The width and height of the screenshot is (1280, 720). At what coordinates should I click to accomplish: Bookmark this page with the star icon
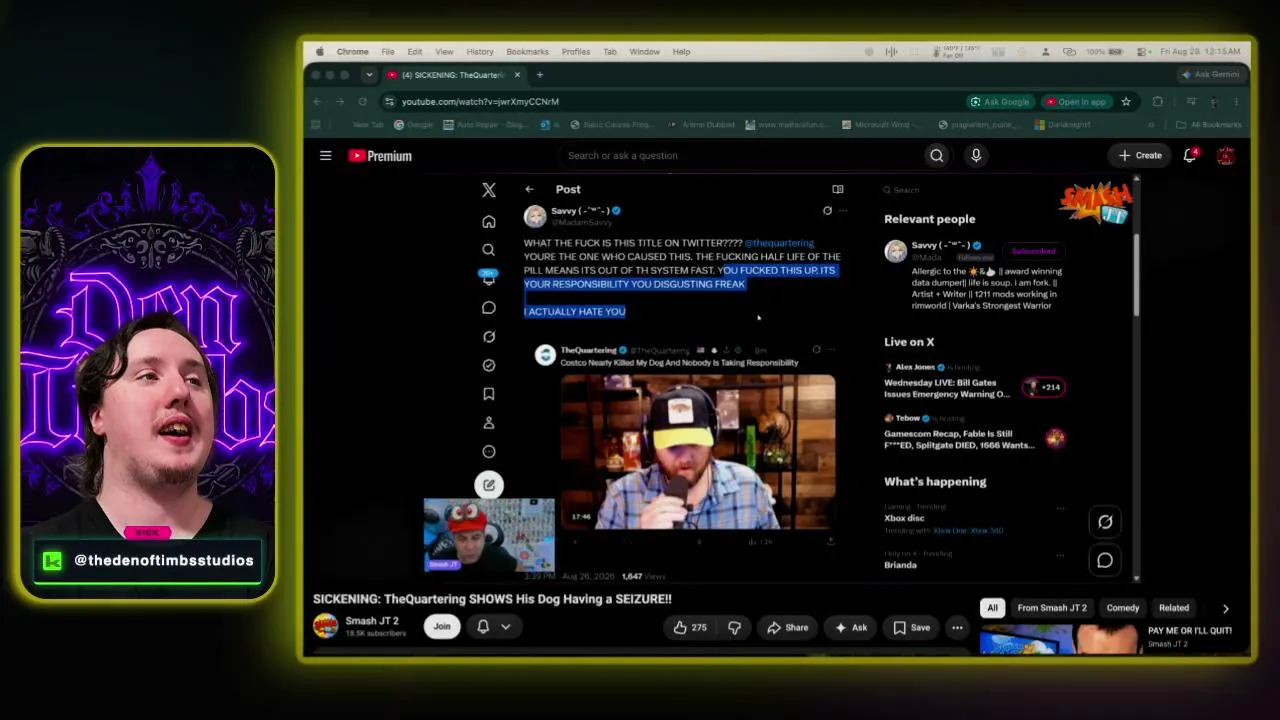tap(1126, 101)
